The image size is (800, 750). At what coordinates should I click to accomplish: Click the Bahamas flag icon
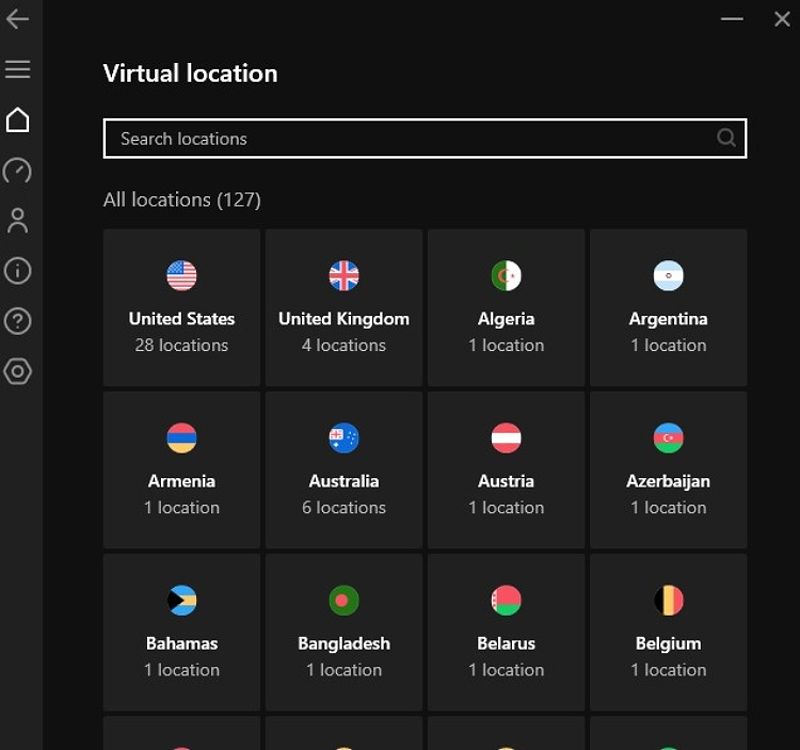pos(182,600)
